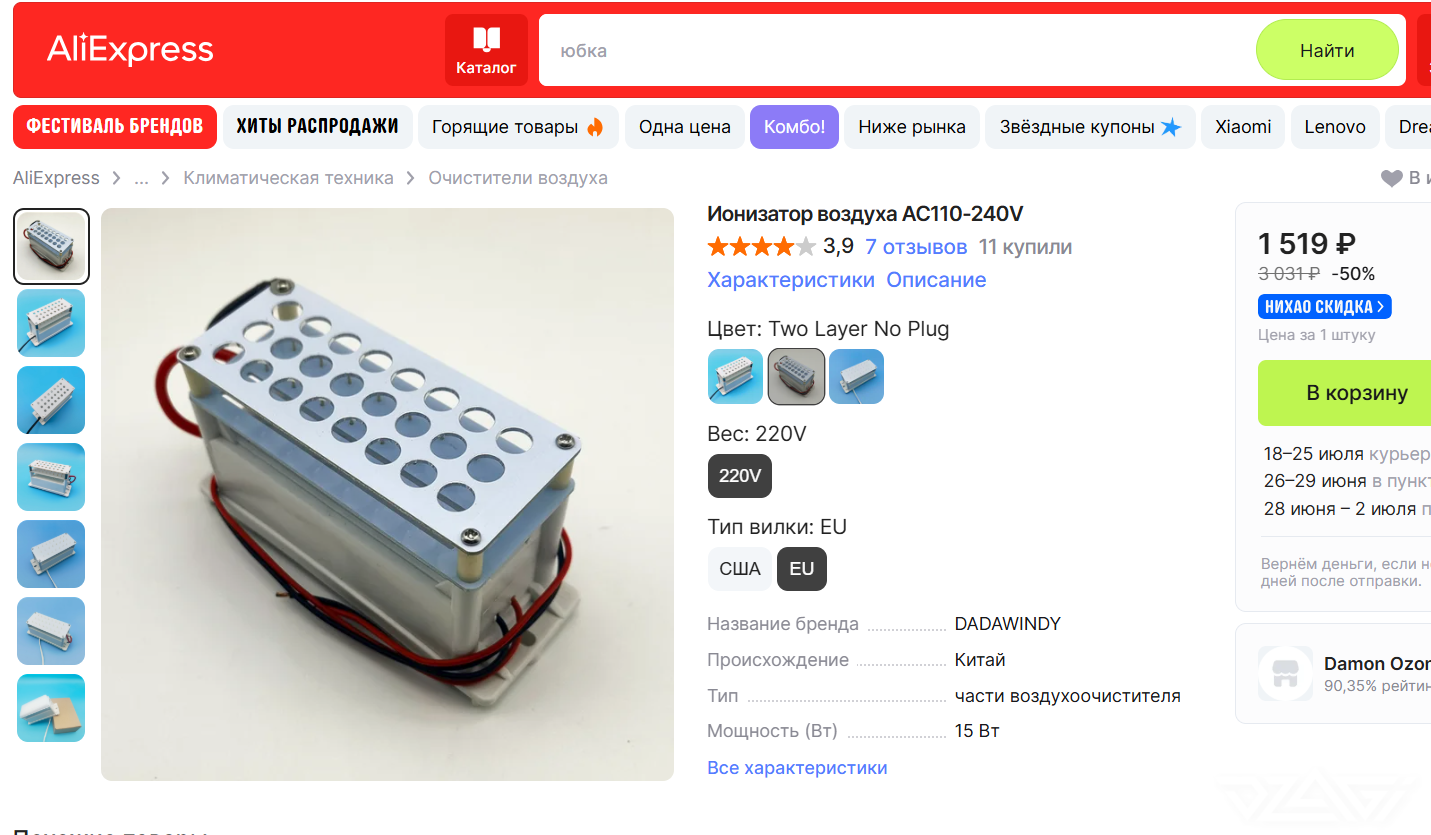
Task: Open Горящие товары with flame icon
Action: point(518,127)
